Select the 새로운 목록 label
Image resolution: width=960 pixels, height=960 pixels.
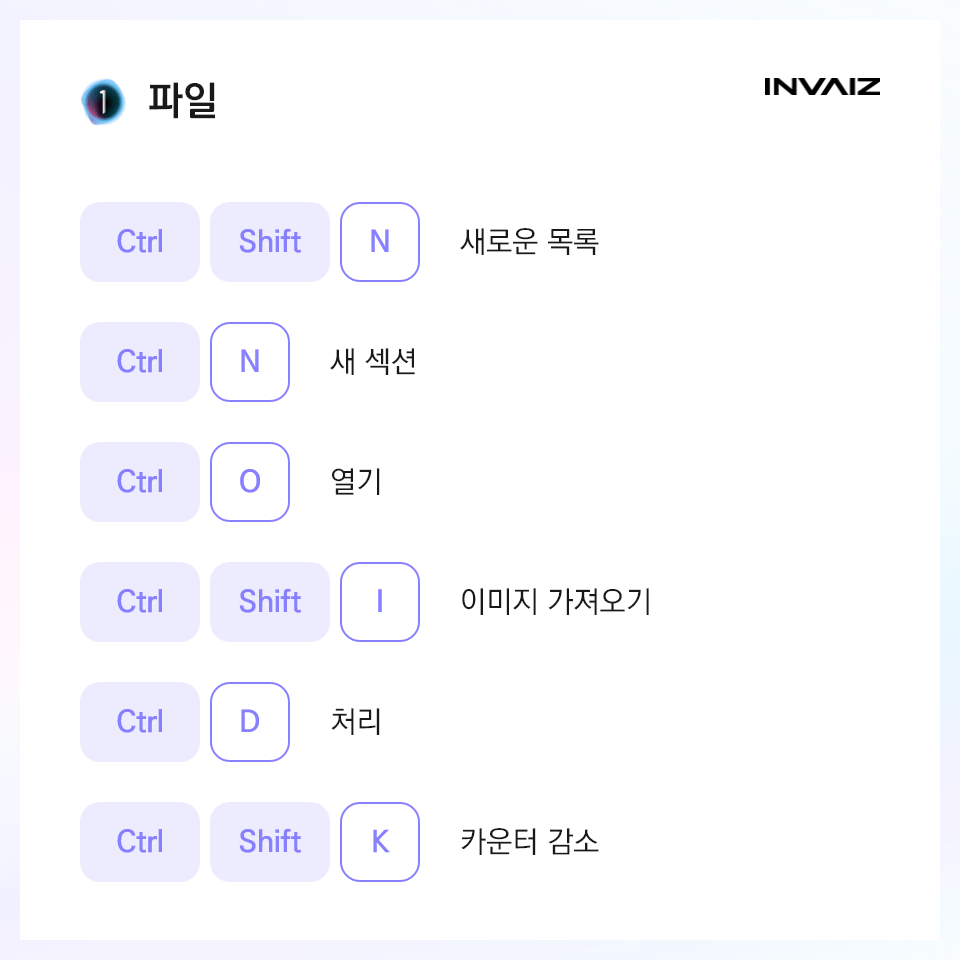pyautogui.click(x=530, y=241)
